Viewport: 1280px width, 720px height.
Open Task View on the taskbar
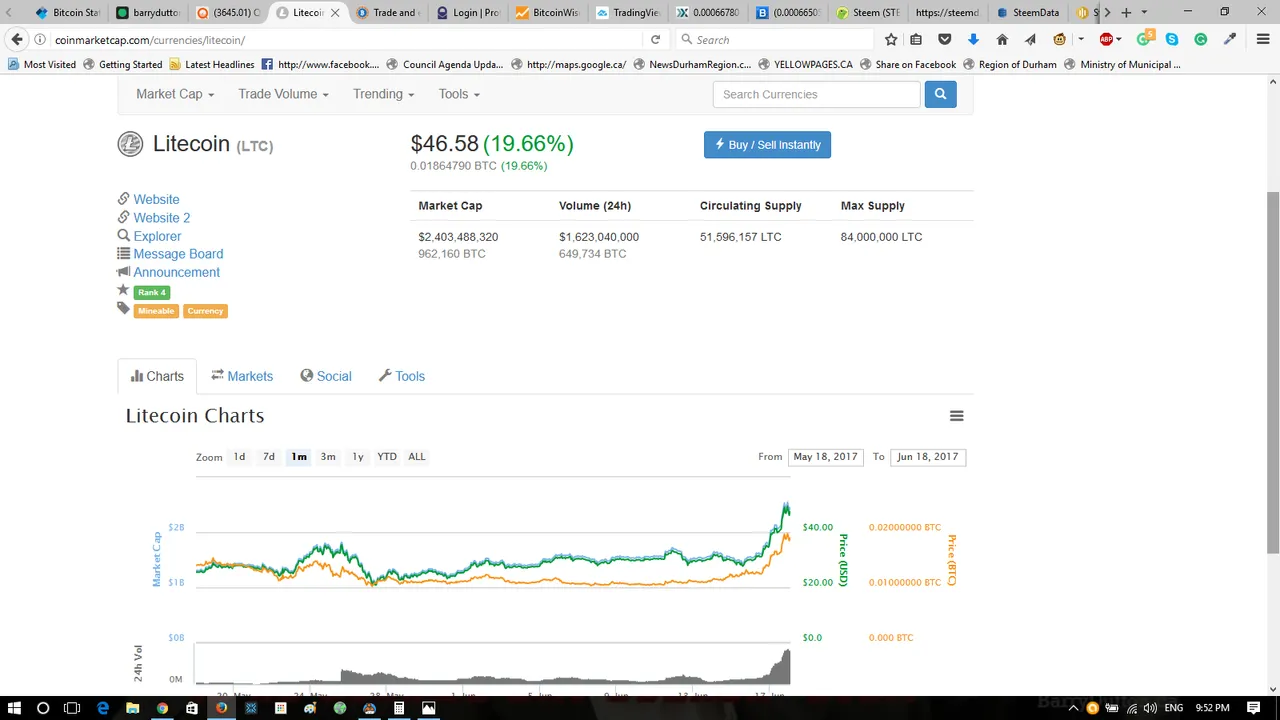click(72, 708)
